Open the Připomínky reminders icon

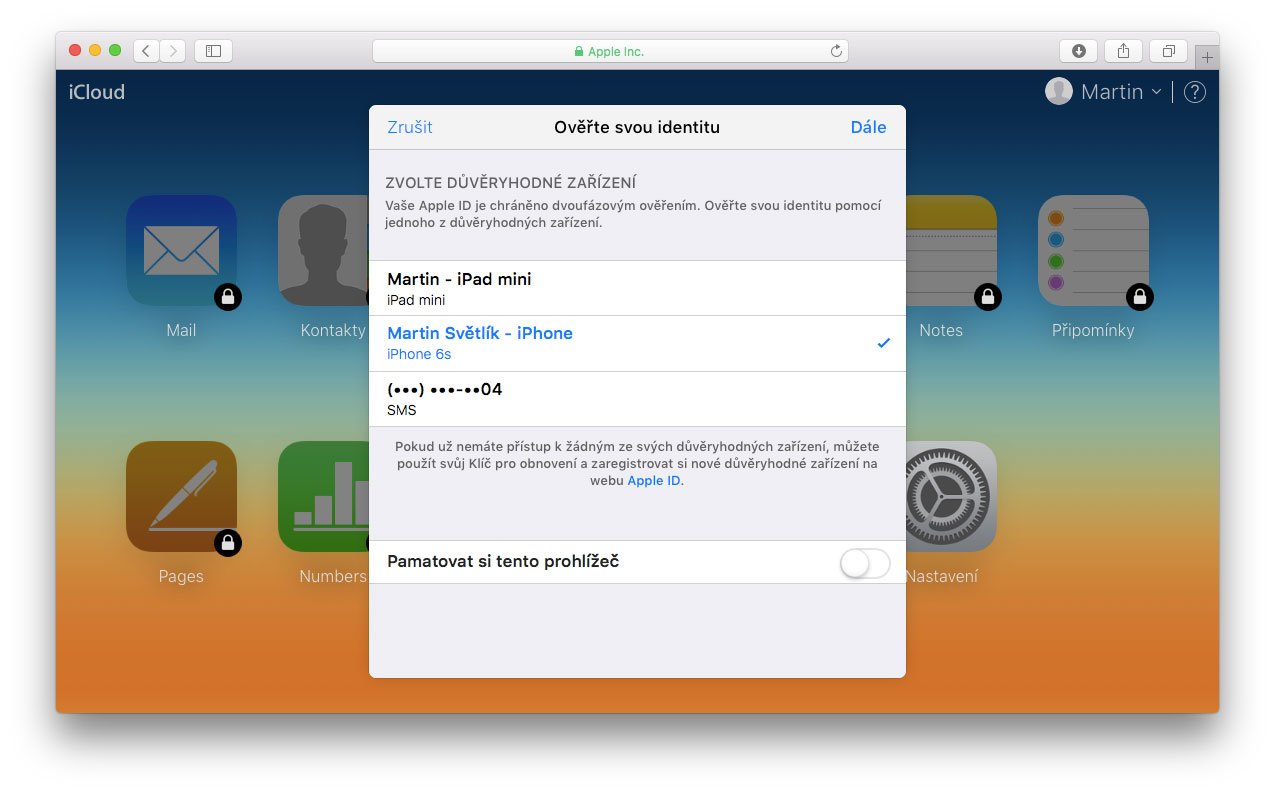point(1093,250)
